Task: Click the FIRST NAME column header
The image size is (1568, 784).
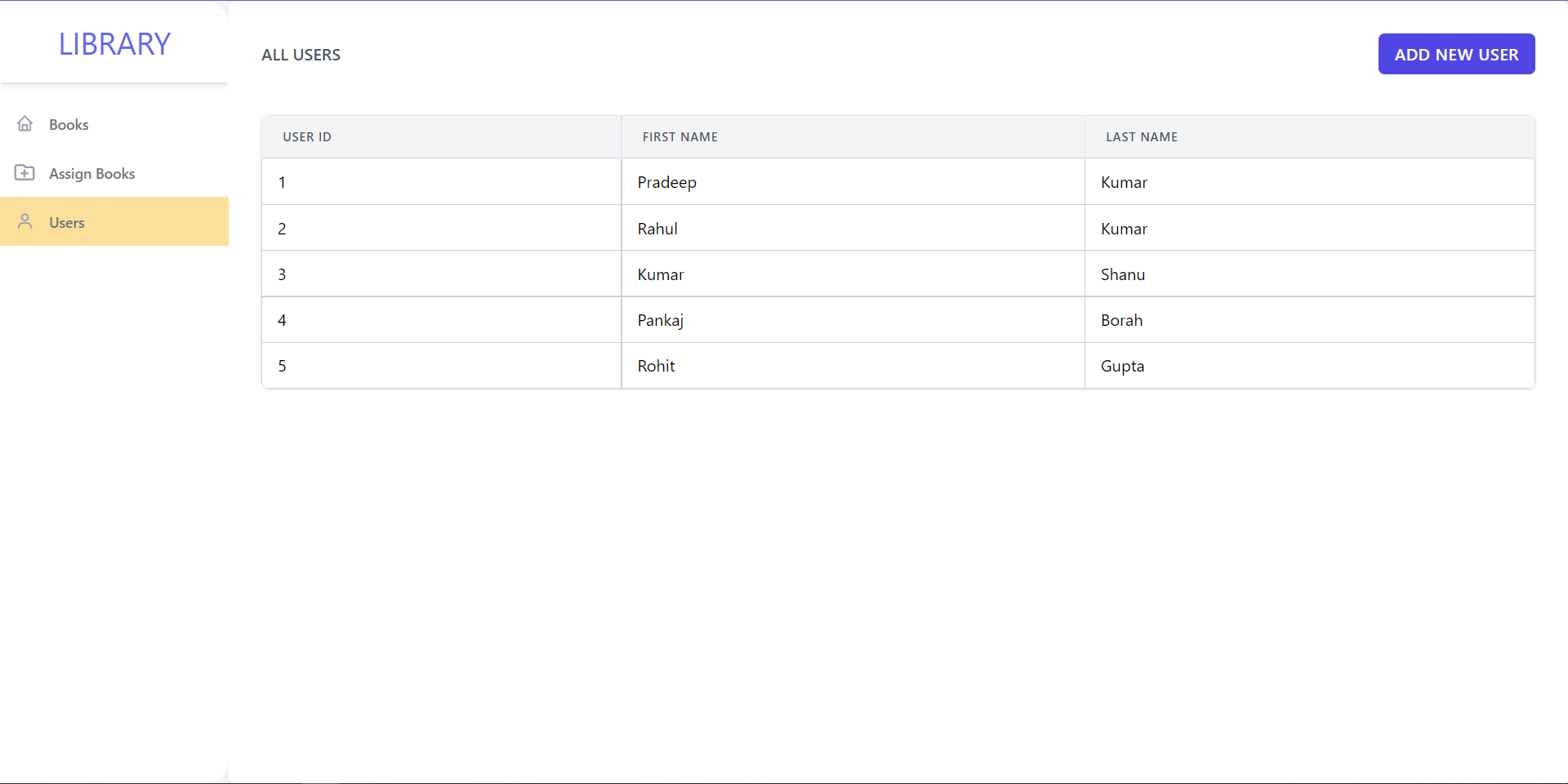Action: click(x=679, y=137)
